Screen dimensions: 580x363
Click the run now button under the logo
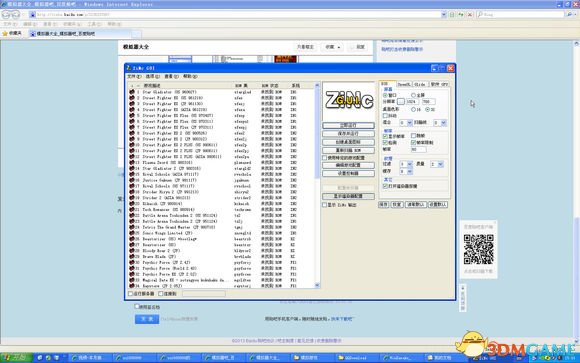point(348,125)
